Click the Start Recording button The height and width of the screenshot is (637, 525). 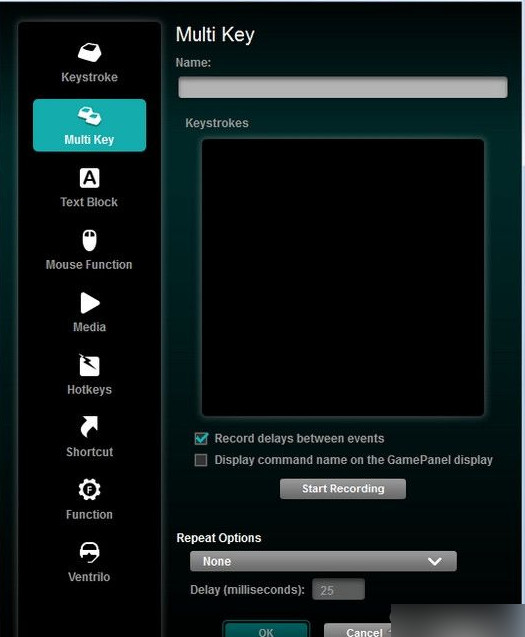point(343,489)
